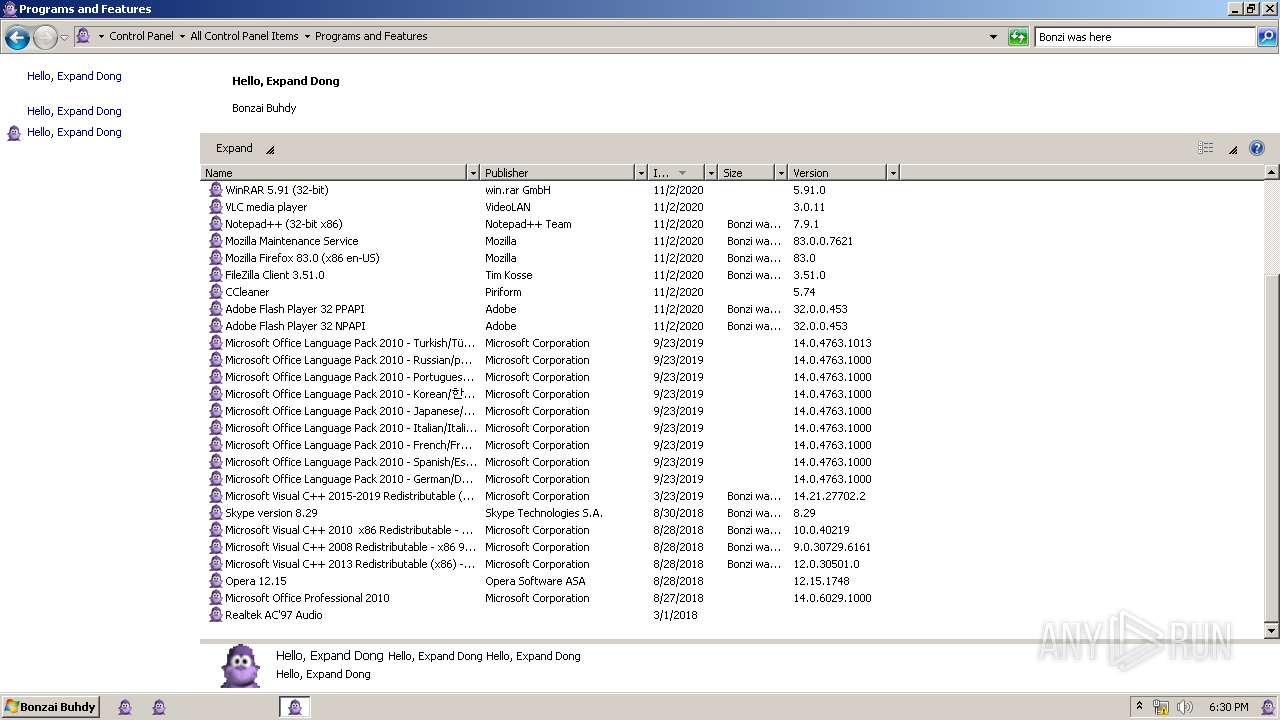1280x720 pixels.
Task: Click the Visual C++ 2015-2019 Redistributable icon
Action: (215, 496)
